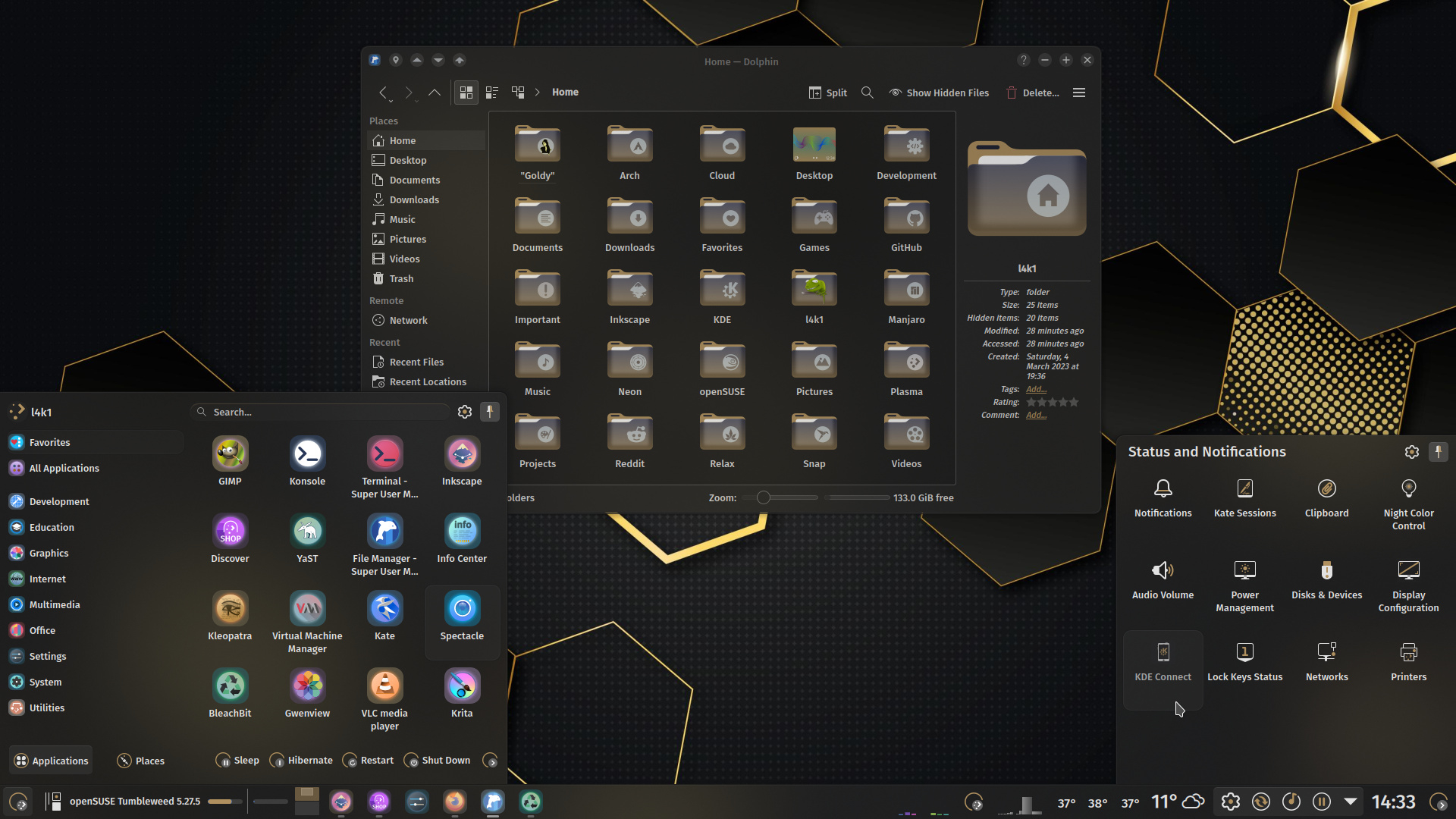Open Inkscape from the launcher favorites
The image size is (1456, 819).
(x=462, y=461)
